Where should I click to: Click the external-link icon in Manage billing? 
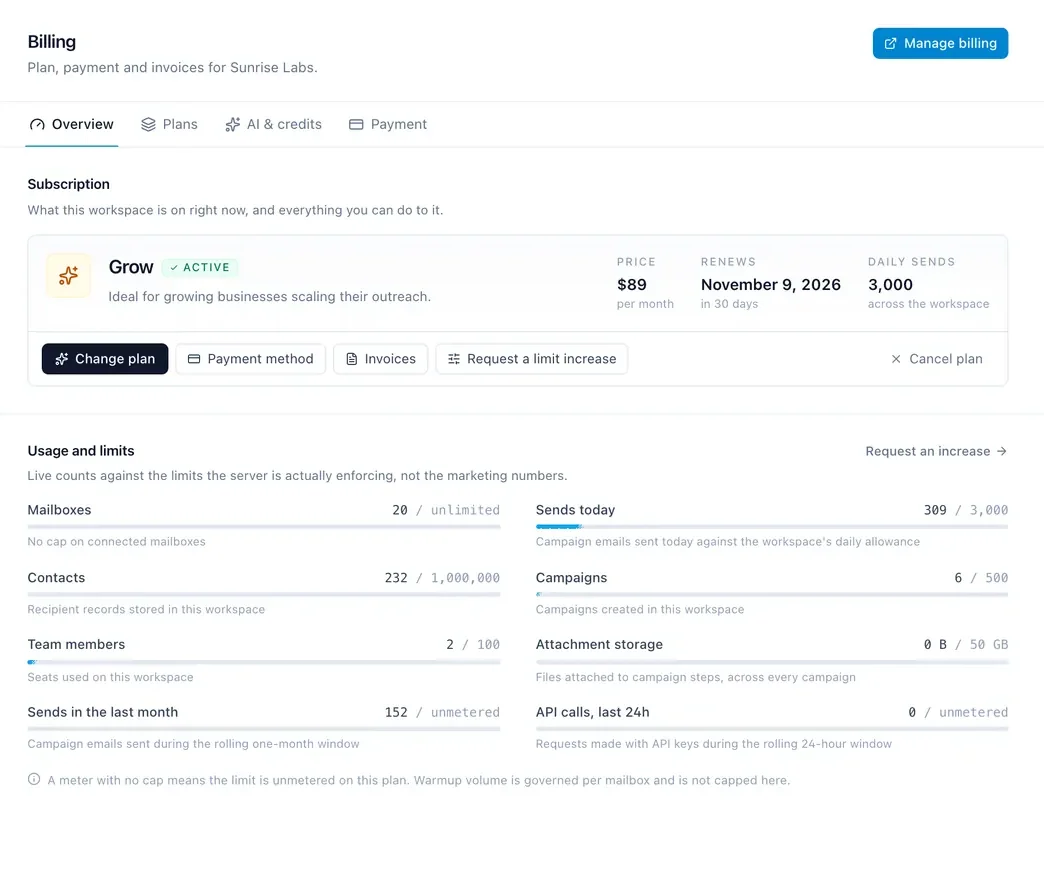(x=890, y=43)
